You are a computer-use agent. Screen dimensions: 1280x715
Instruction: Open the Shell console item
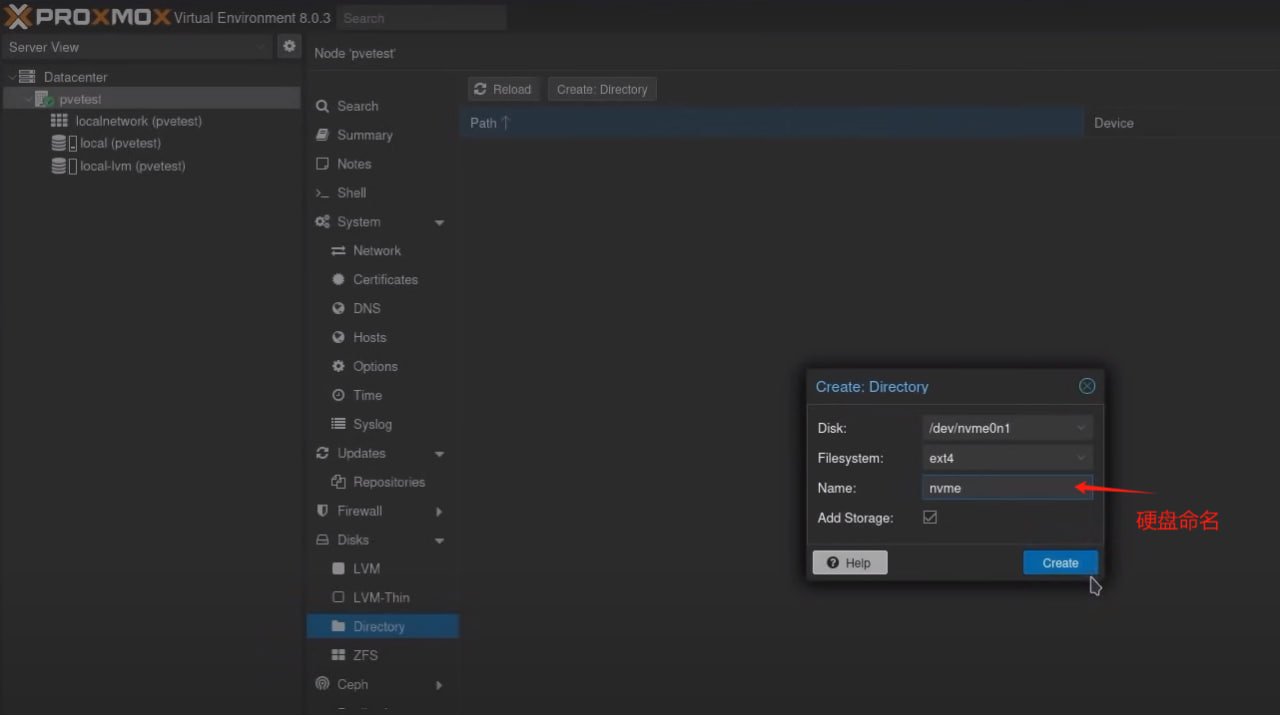pos(351,193)
